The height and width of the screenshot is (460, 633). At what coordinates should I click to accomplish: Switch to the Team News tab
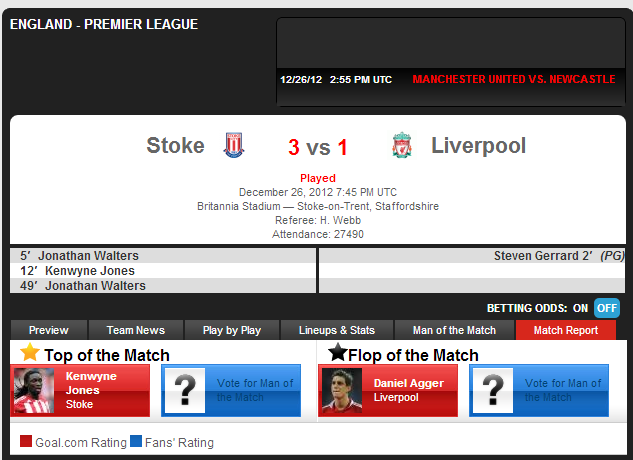tap(136, 330)
